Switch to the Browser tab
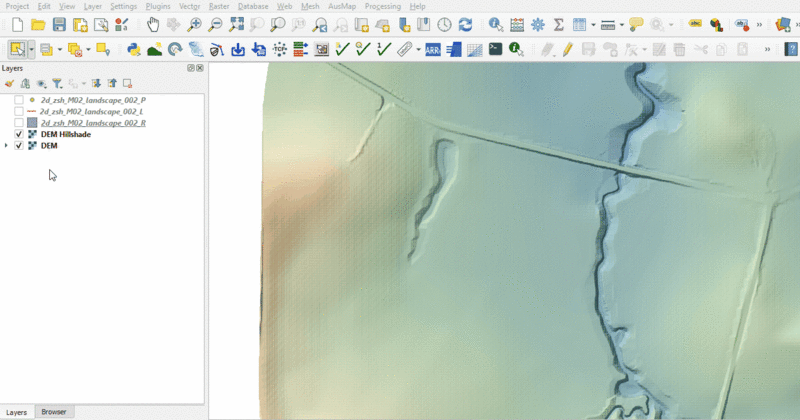This screenshot has width=800, height=420. pos(54,412)
